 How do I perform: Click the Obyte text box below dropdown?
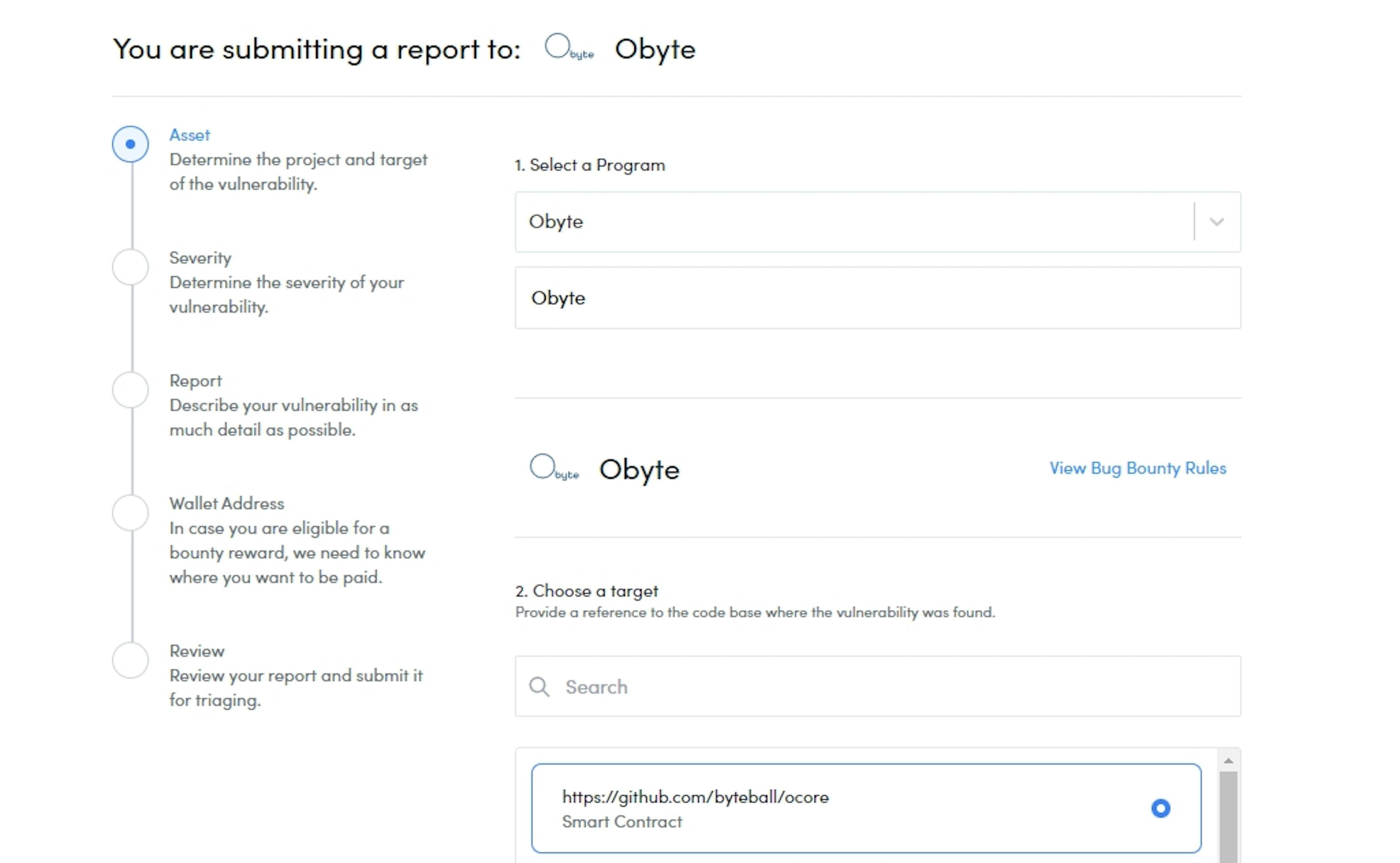click(x=878, y=297)
